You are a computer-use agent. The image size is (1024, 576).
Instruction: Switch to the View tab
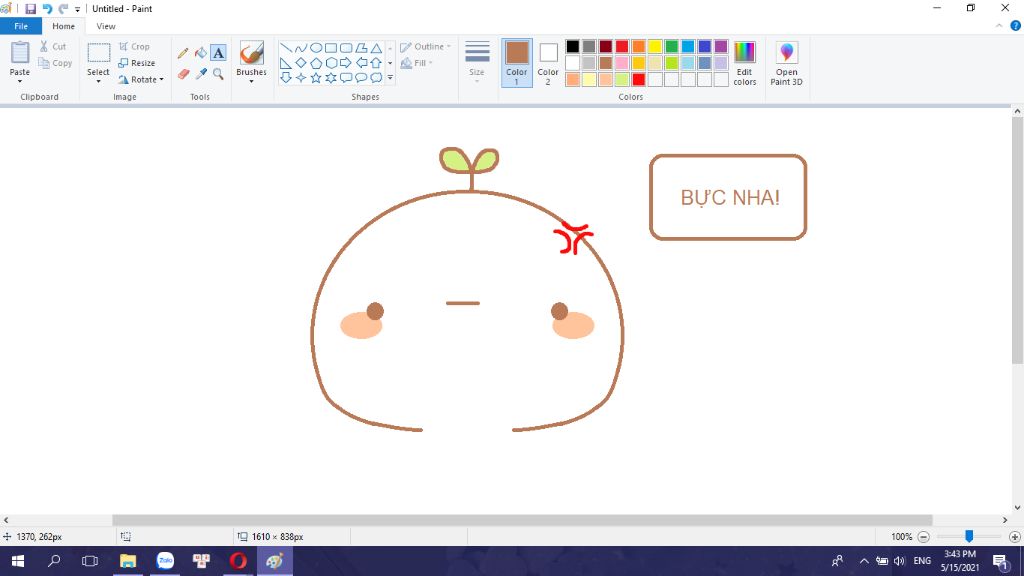pyautogui.click(x=106, y=26)
